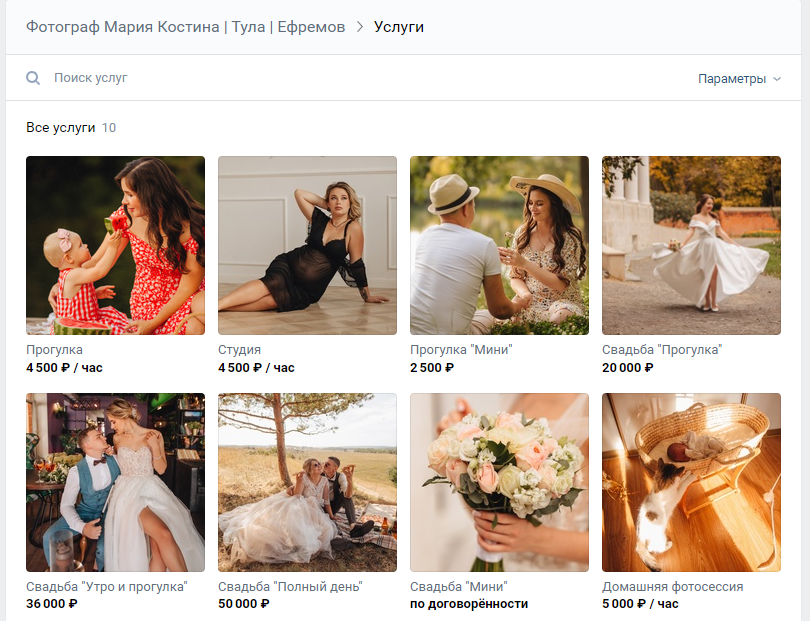Click the Свадьба "Мини" title link

tap(459, 587)
